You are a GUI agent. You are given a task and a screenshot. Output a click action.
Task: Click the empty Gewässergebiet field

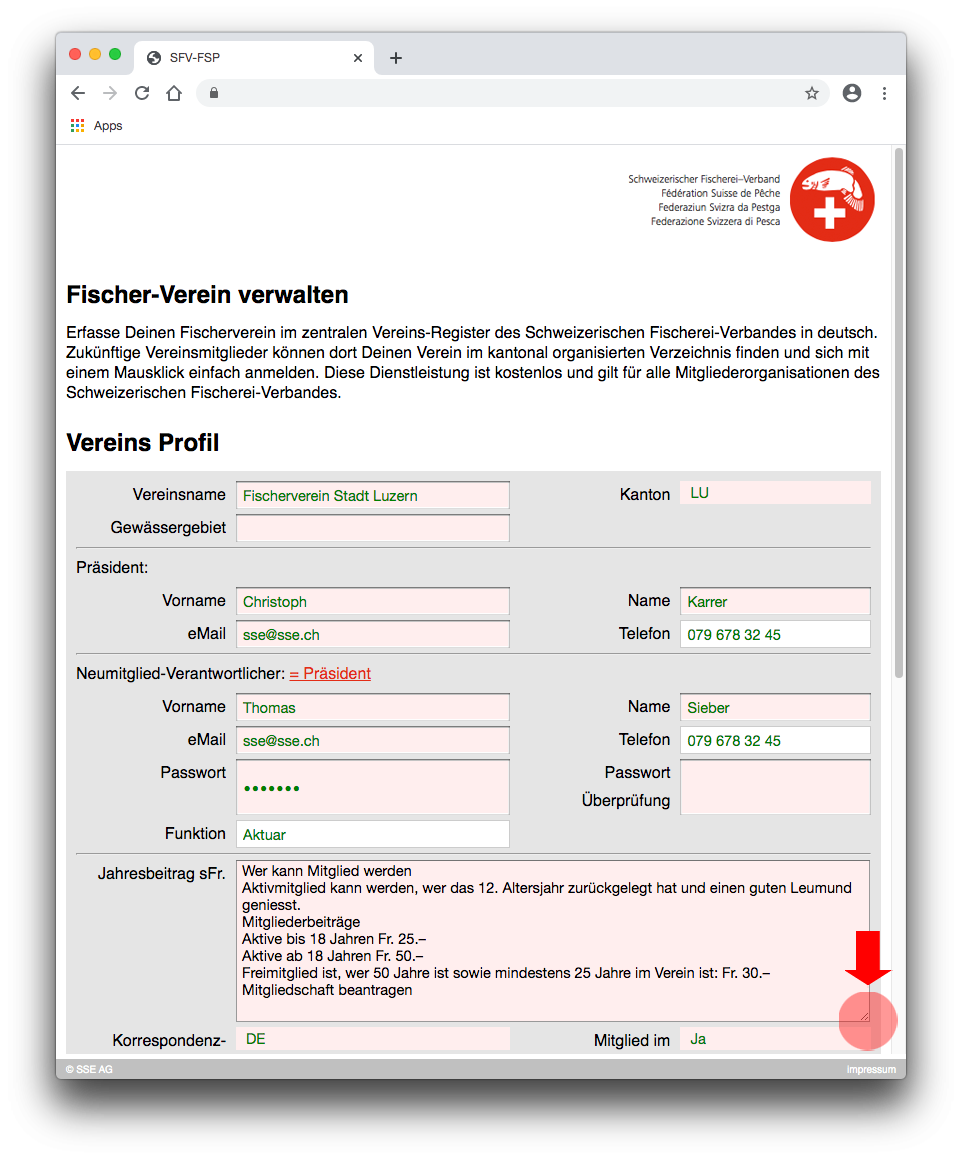click(x=372, y=528)
